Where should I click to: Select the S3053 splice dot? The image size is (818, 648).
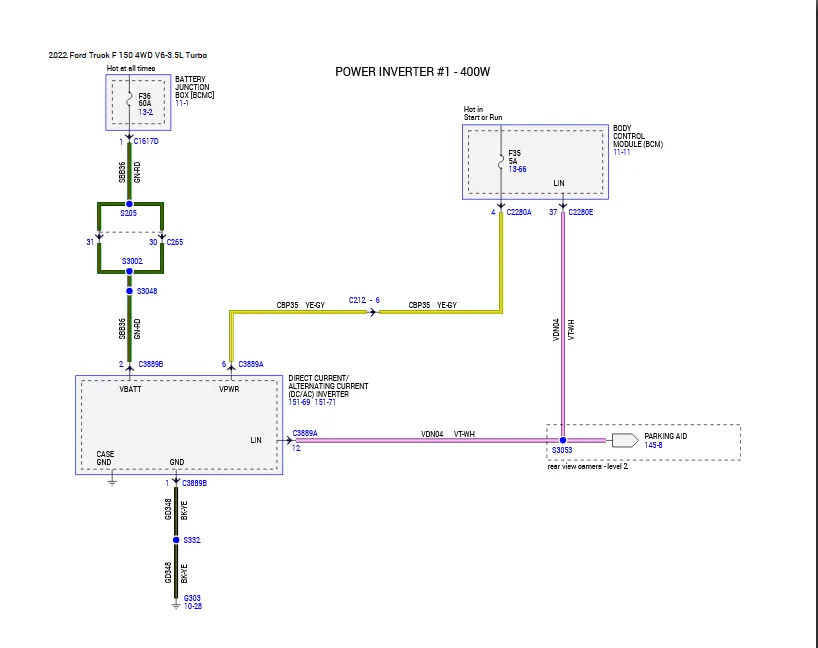point(563,440)
